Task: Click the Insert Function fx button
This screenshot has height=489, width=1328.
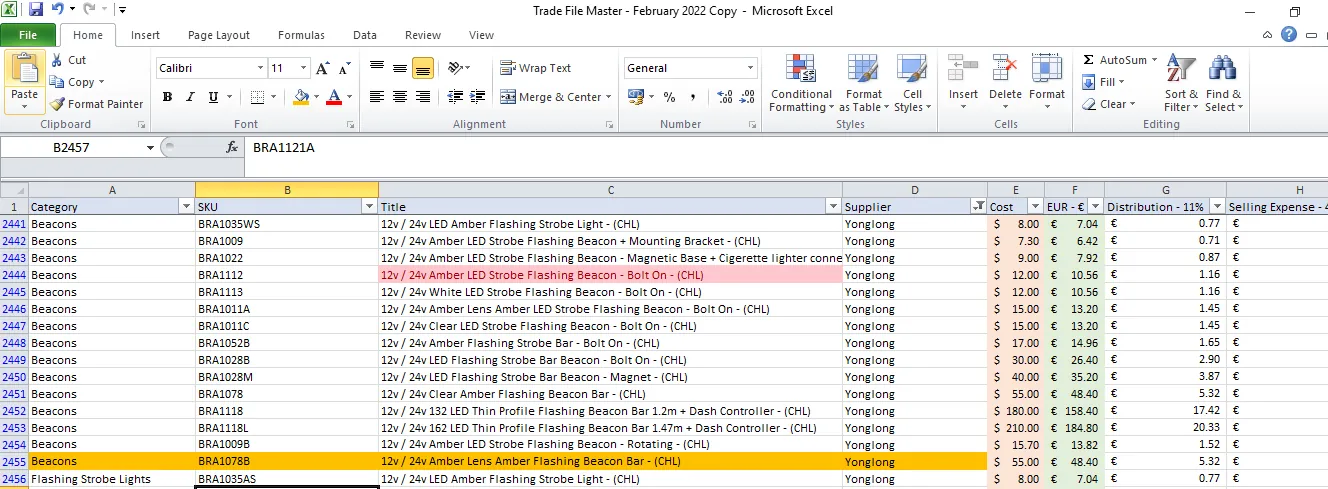Action: tap(232, 147)
